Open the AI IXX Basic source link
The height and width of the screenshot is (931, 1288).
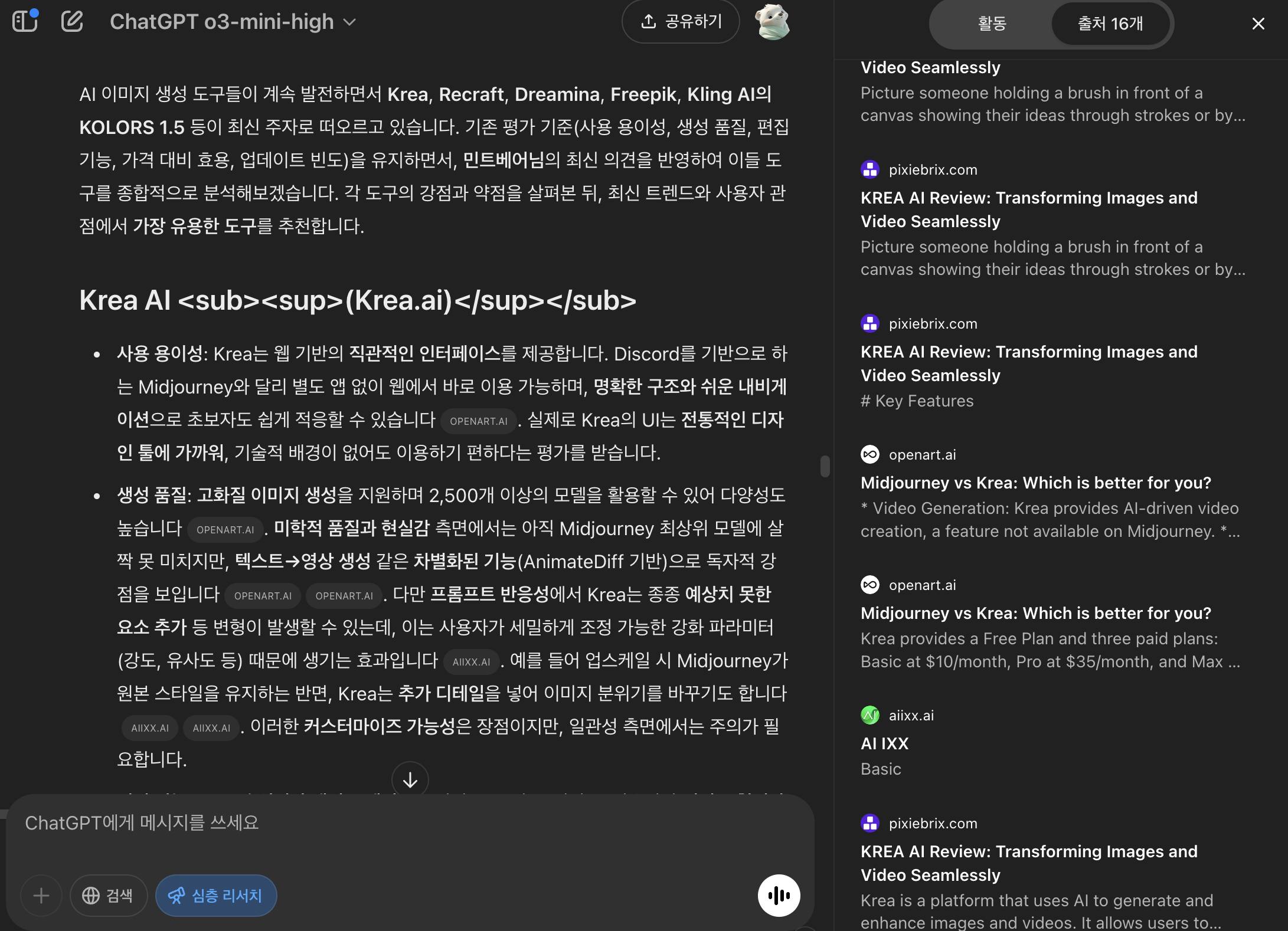[884, 743]
